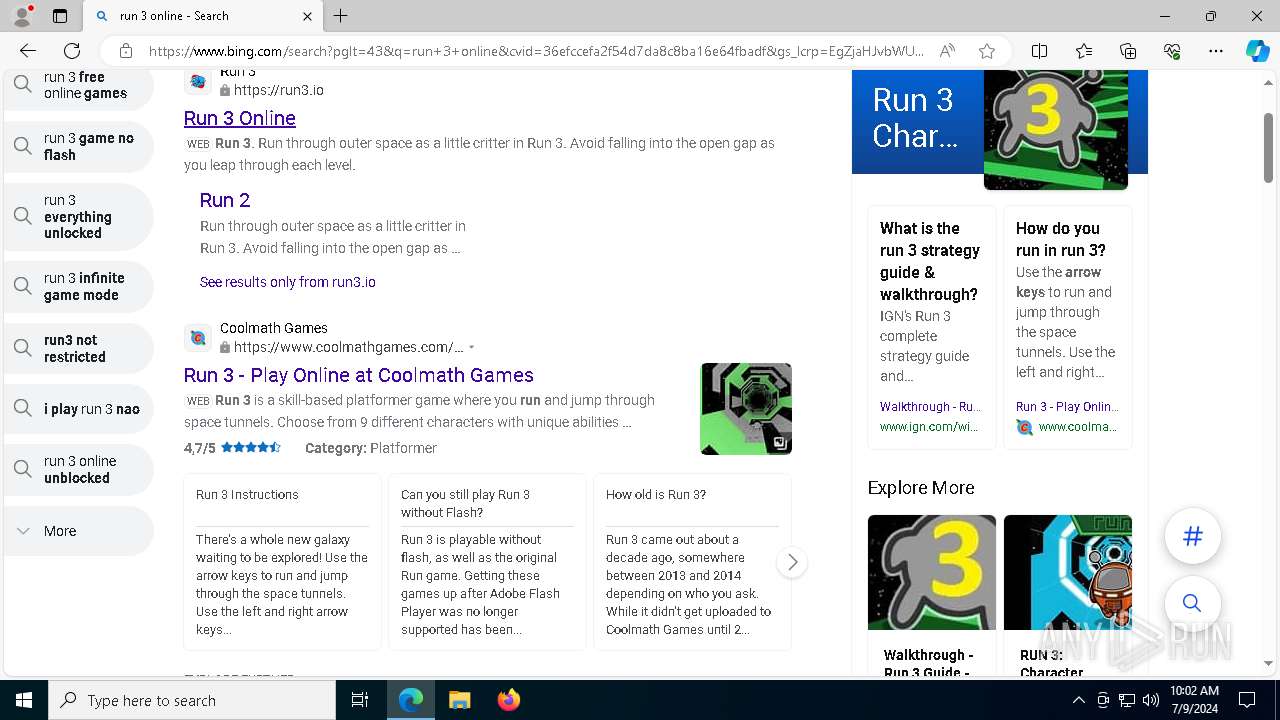Open Edge Settings and more menu
Screen dimensions: 1280x720
pyautogui.click(x=1216, y=51)
